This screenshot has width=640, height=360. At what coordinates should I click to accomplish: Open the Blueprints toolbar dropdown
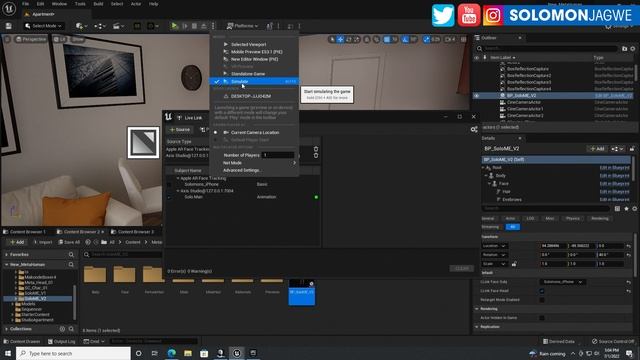coord(99,26)
